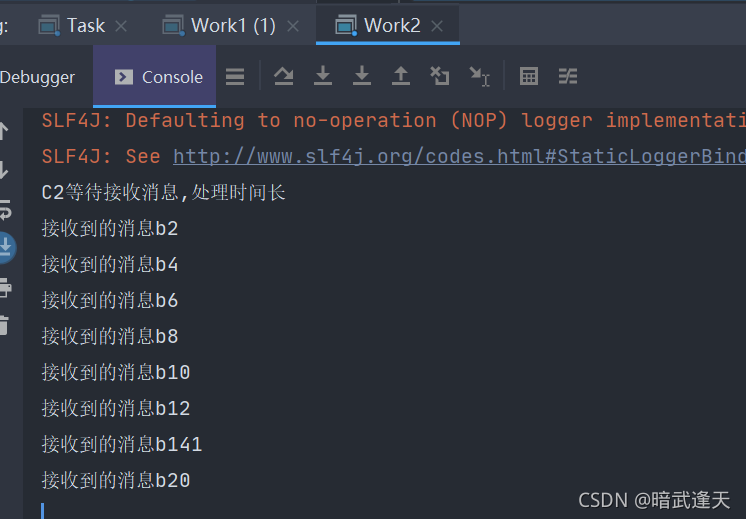Click the output line '接收到的消息b10'
The image size is (746, 519).
(x=116, y=372)
